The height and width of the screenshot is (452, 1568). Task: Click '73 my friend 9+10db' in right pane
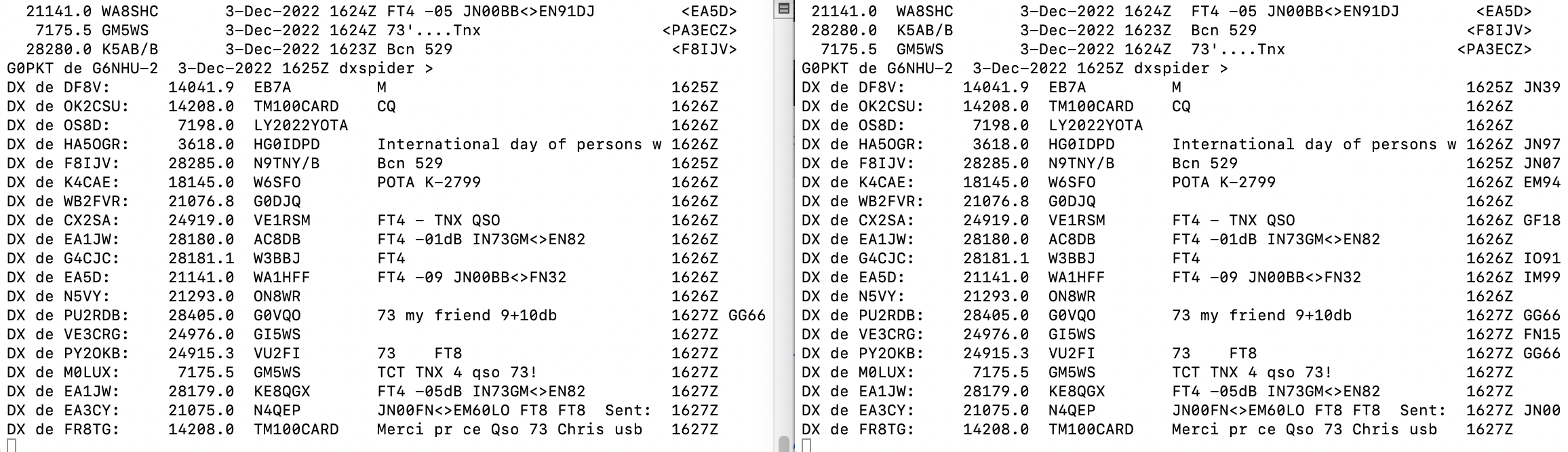click(x=1261, y=316)
